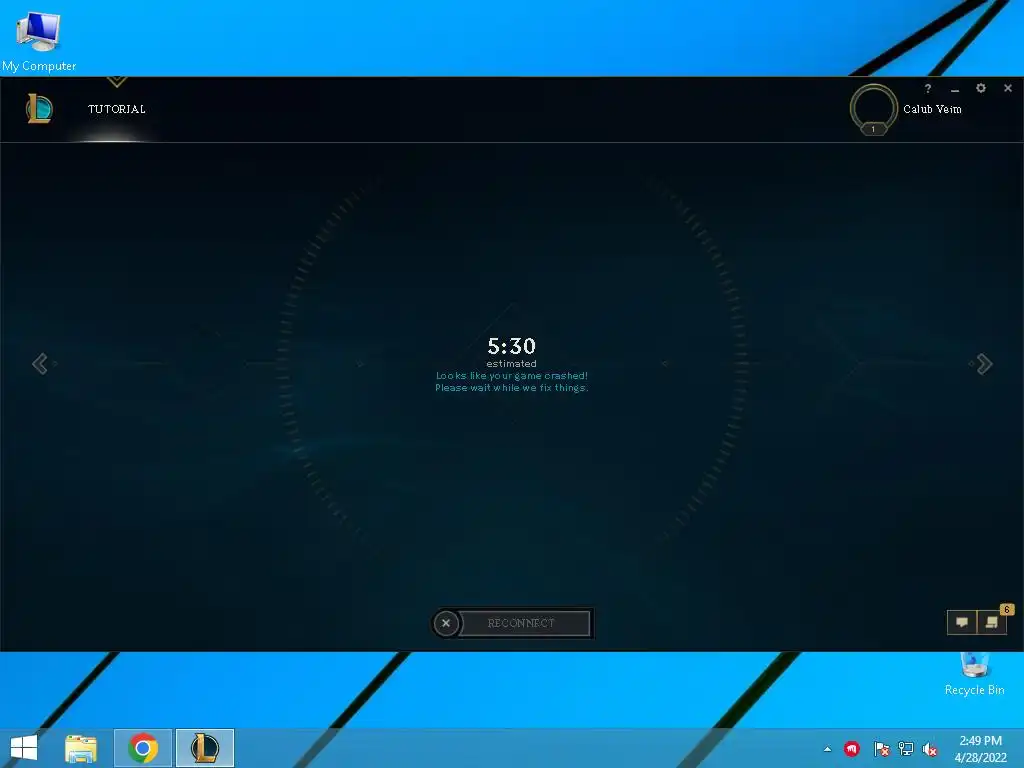
Task: Minimize the League client window
Action: pos(955,89)
